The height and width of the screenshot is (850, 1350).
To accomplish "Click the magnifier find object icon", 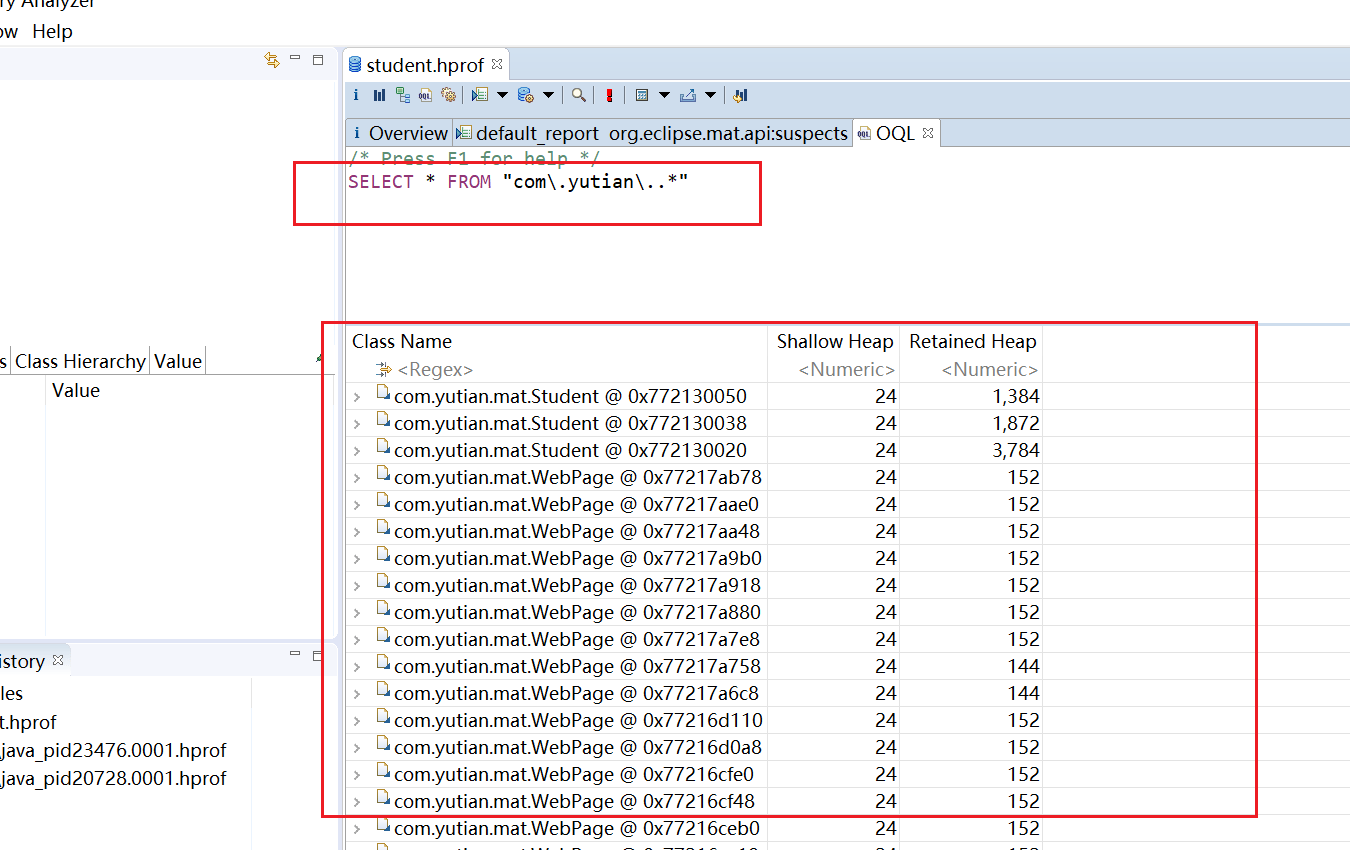I will tap(578, 95).
